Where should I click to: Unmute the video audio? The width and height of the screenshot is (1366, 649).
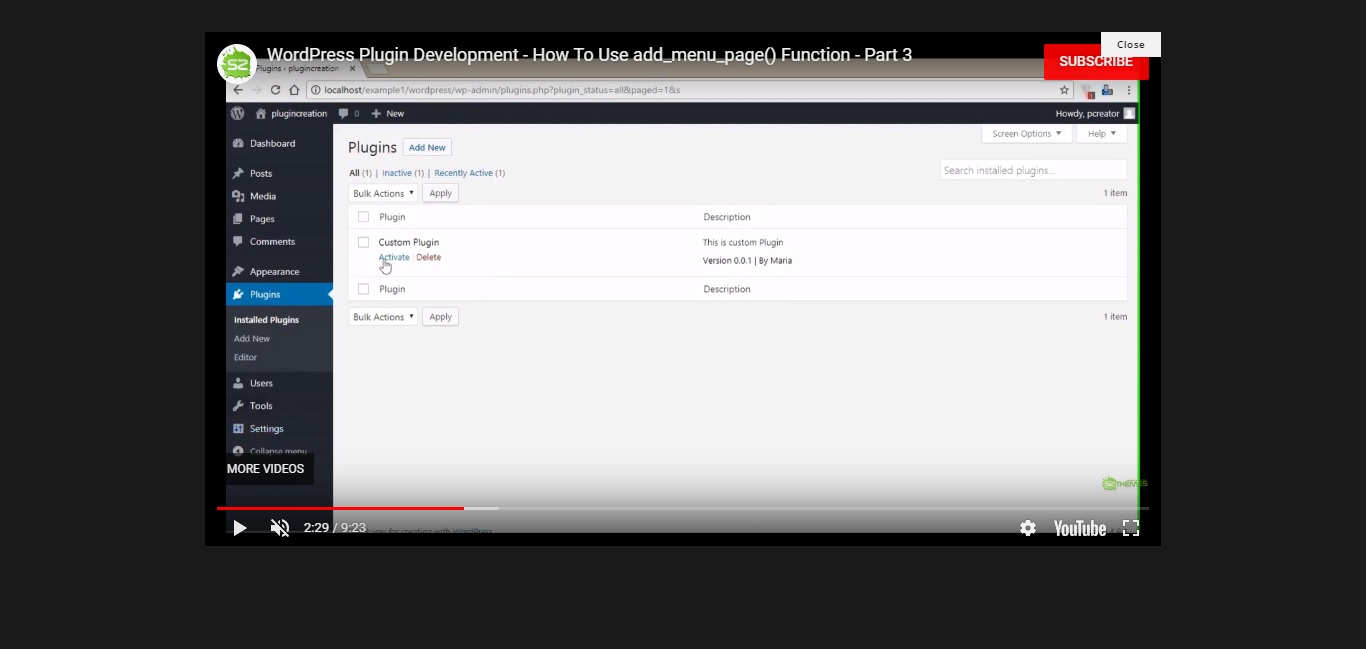click(280, 528)
